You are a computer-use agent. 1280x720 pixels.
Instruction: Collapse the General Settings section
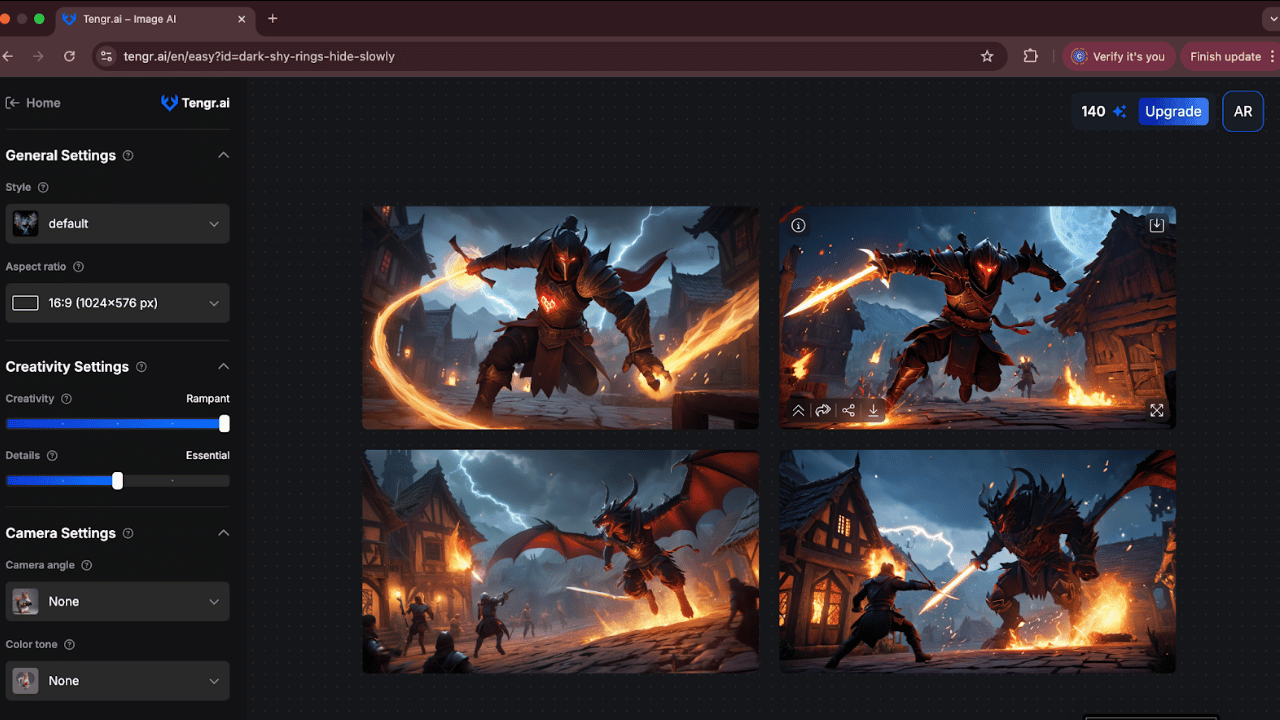(223, 155)
